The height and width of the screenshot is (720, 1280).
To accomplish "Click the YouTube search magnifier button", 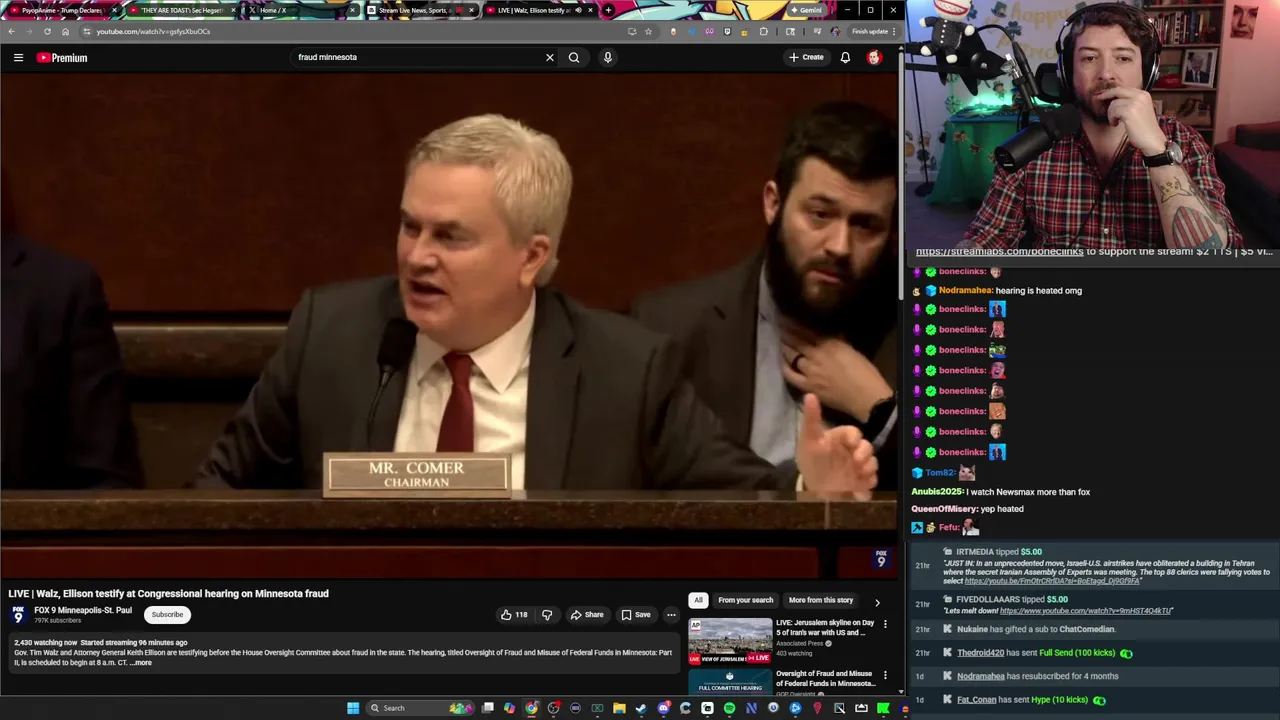I will point(574,57).
